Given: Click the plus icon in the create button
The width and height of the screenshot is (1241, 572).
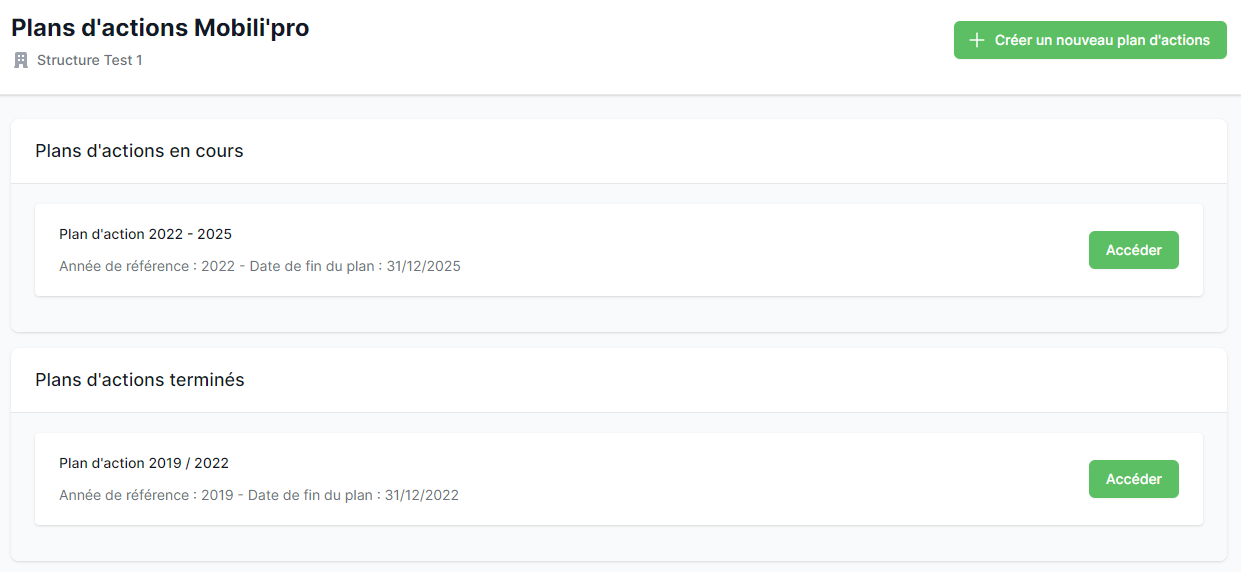Looking at the screenshot, I should coord(977,41).
